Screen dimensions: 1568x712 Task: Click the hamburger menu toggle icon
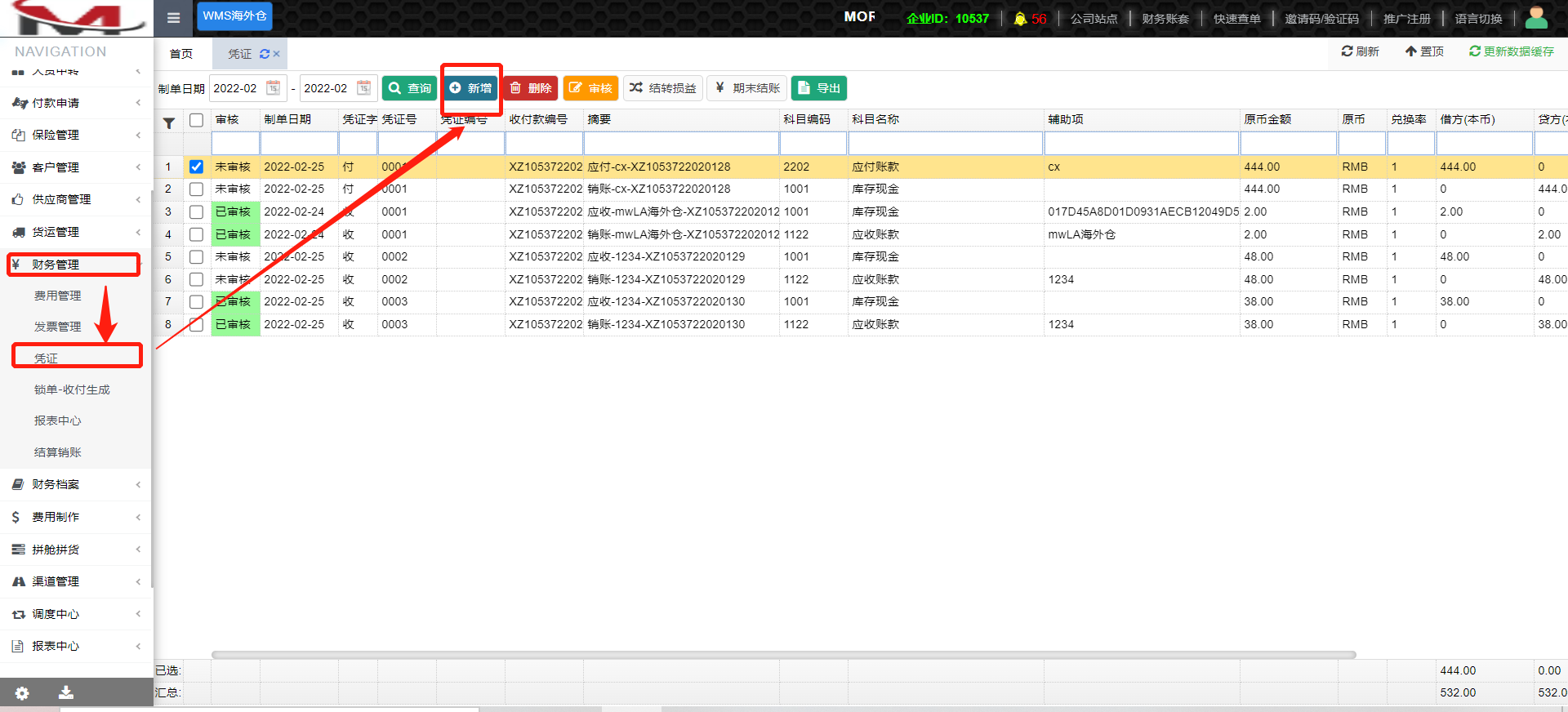click(173, 18)
